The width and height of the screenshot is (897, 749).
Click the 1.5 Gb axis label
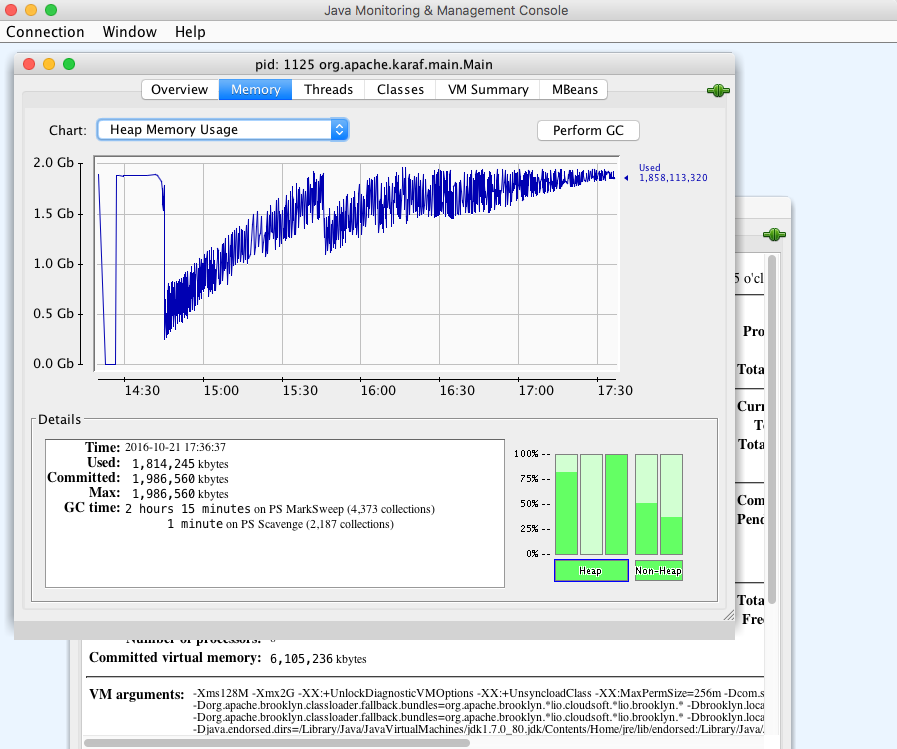coord(54,213)
